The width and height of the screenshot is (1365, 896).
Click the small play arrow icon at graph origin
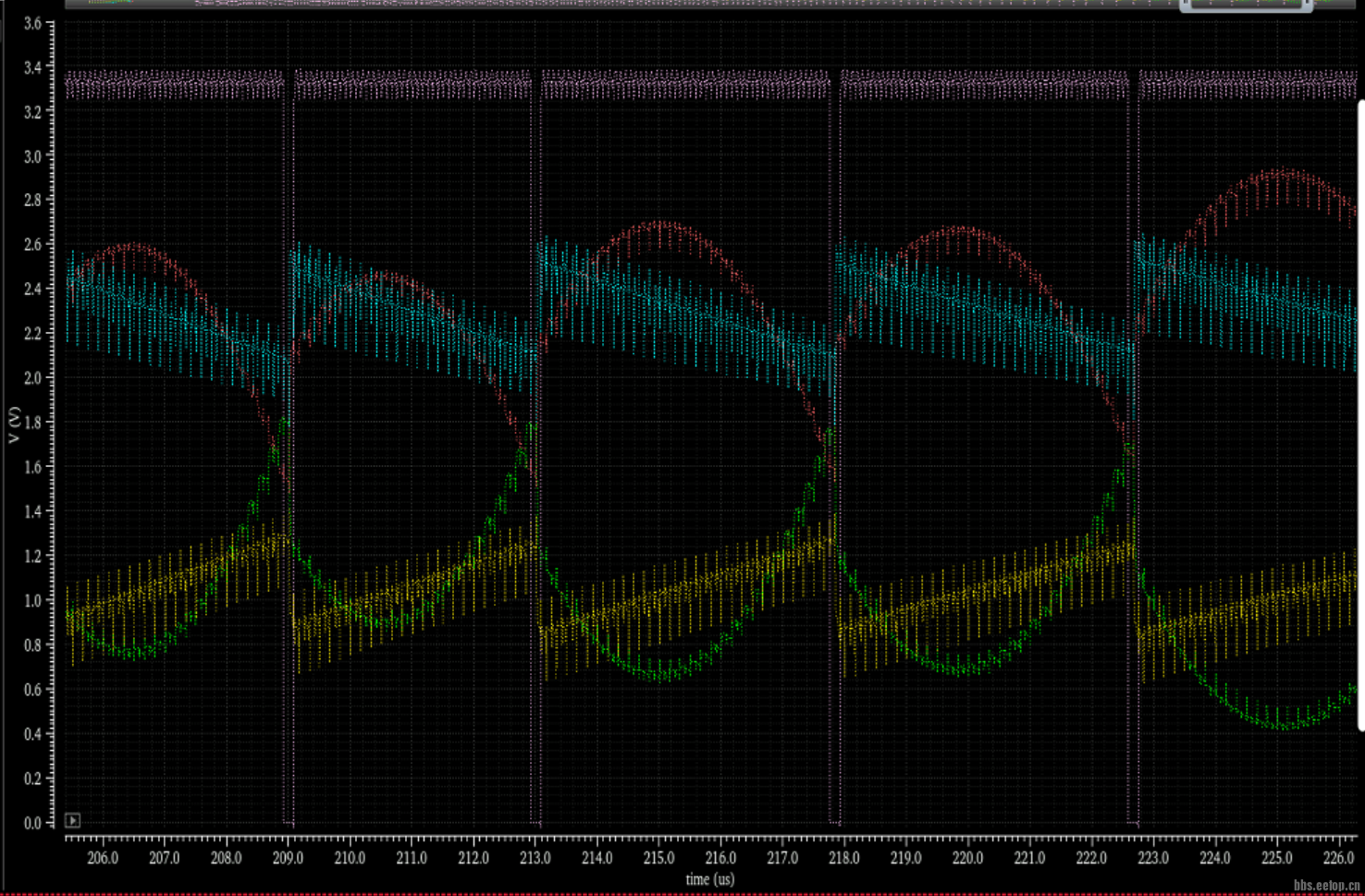pyautogui.click(x=72, y=820)
